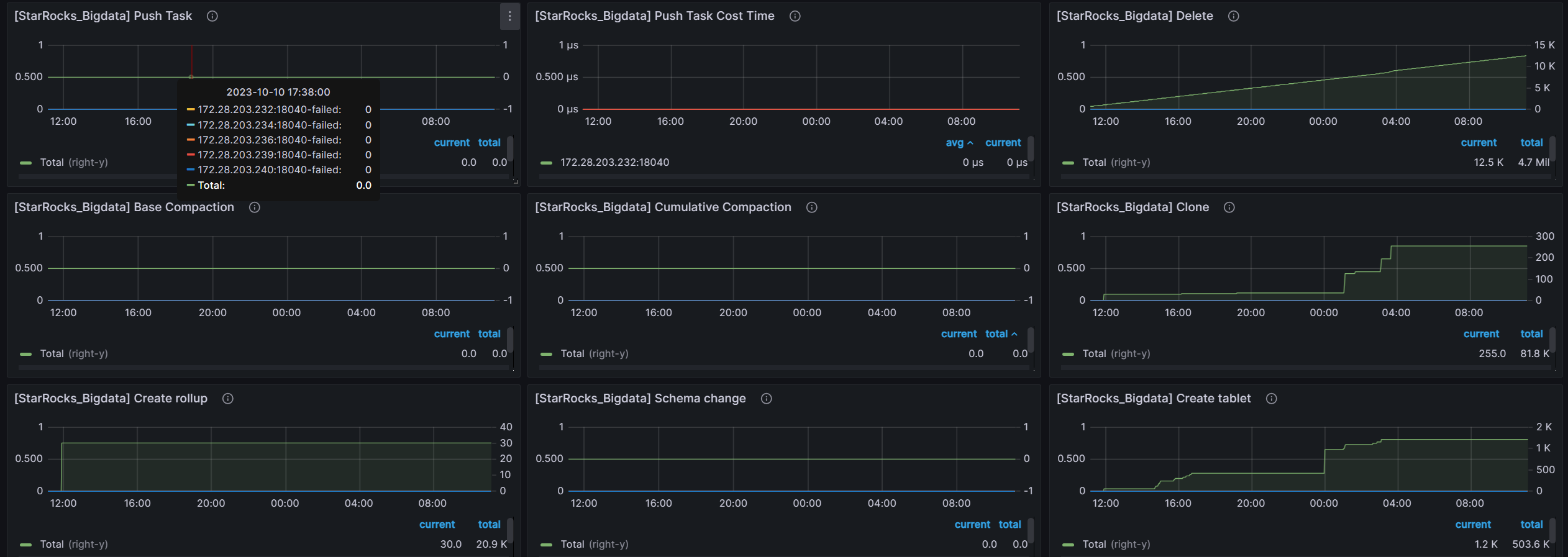
Task: Sort Create tablet legend by total
Action: pos(1531,525)
